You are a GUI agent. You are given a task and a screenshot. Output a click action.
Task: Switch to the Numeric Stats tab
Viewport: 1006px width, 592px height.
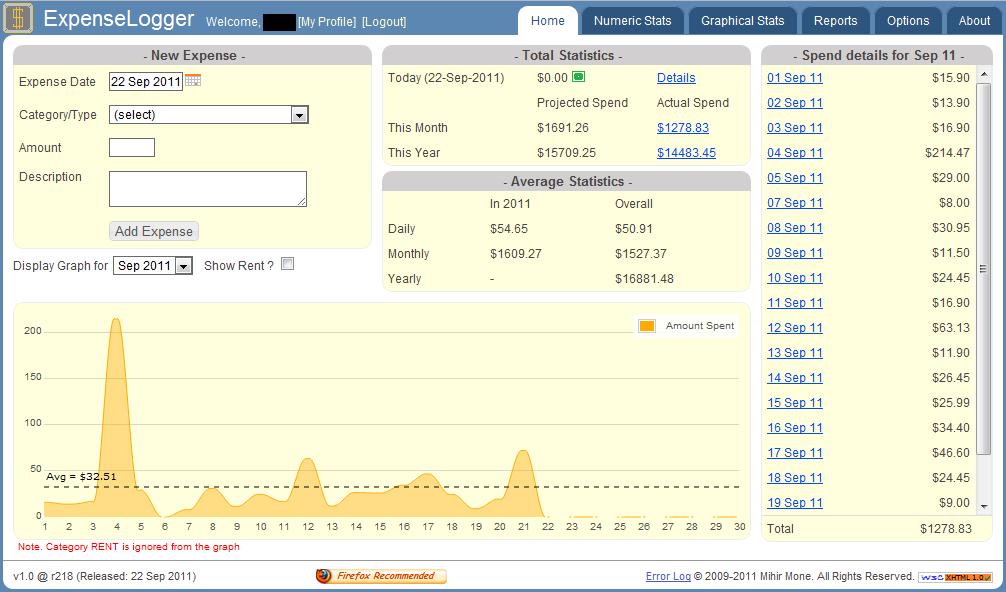click(632, 21)
